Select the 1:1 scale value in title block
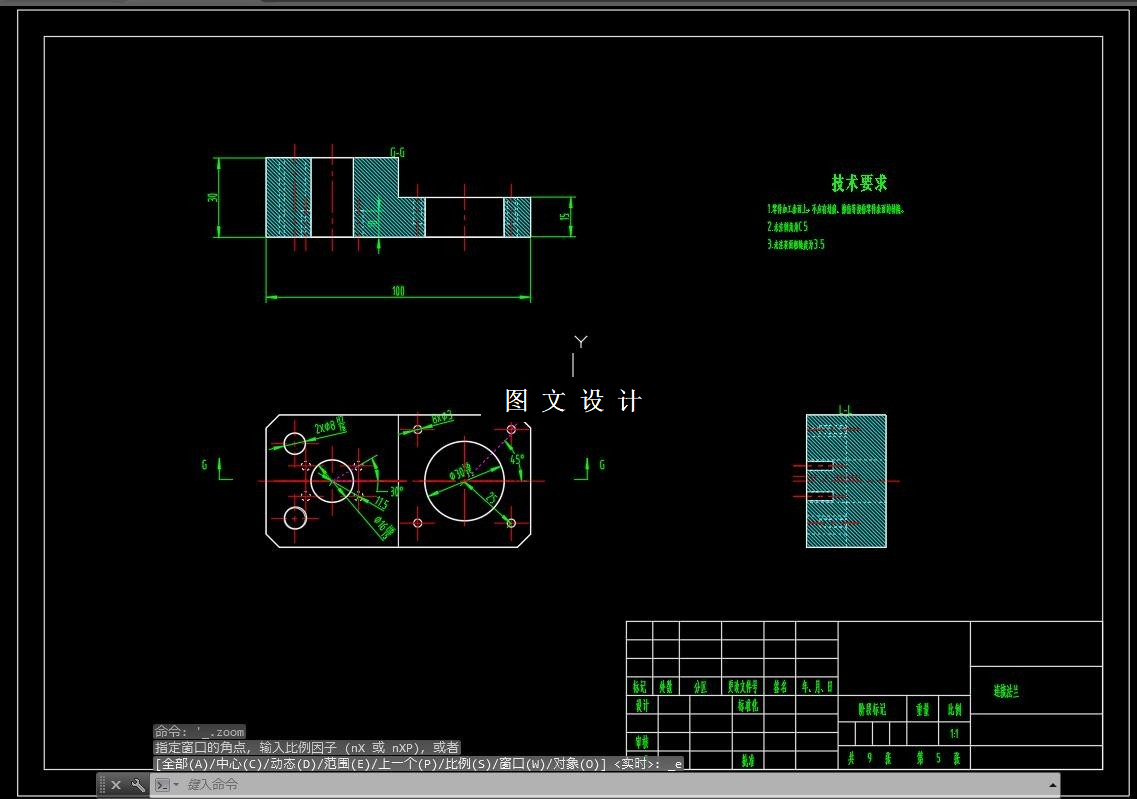 pos(954,734)
